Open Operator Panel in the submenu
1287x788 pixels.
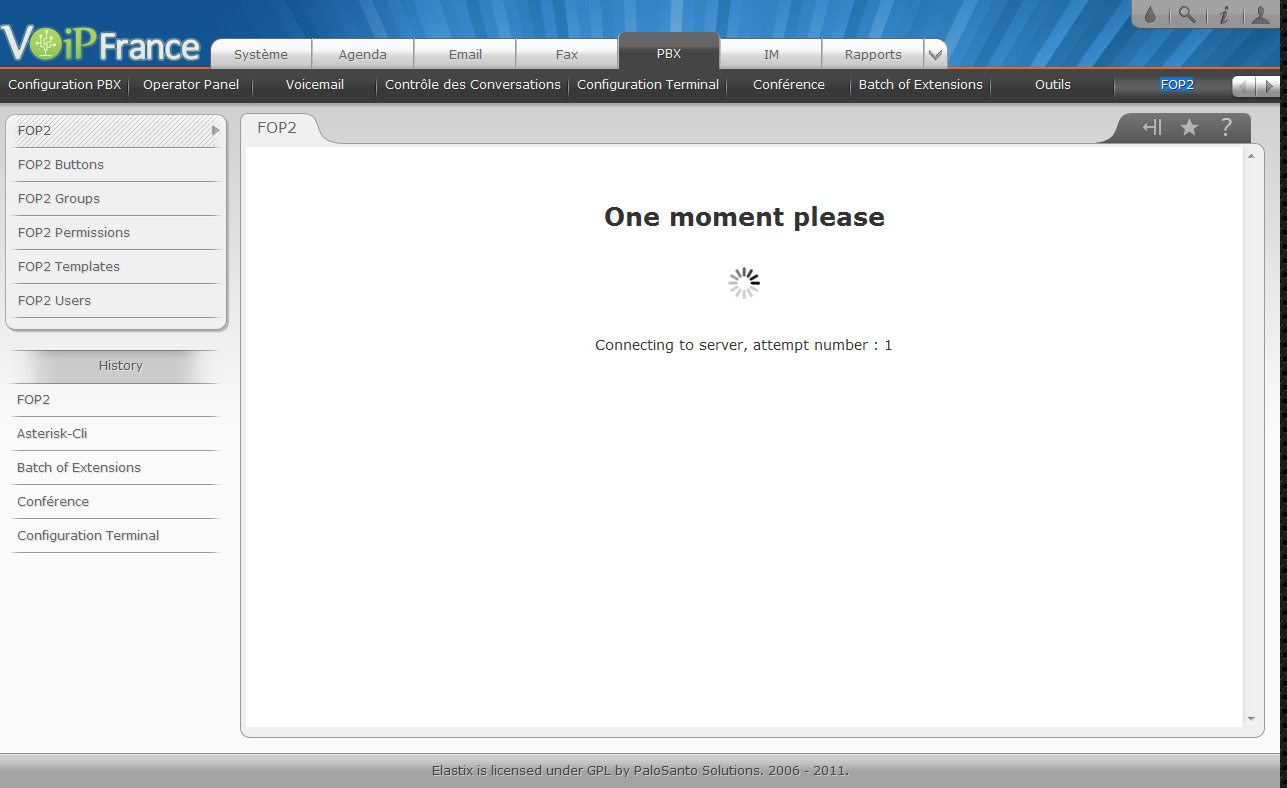click(x=191, y=85)
